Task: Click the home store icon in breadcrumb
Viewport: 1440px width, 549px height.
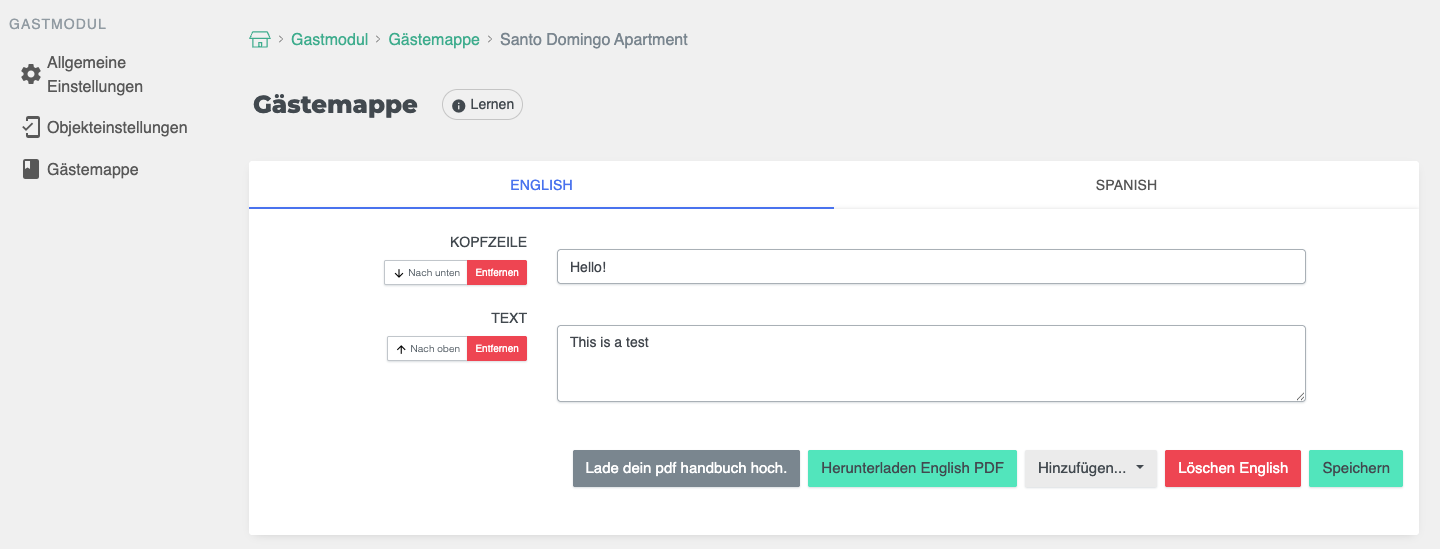Action: (259, 40)
